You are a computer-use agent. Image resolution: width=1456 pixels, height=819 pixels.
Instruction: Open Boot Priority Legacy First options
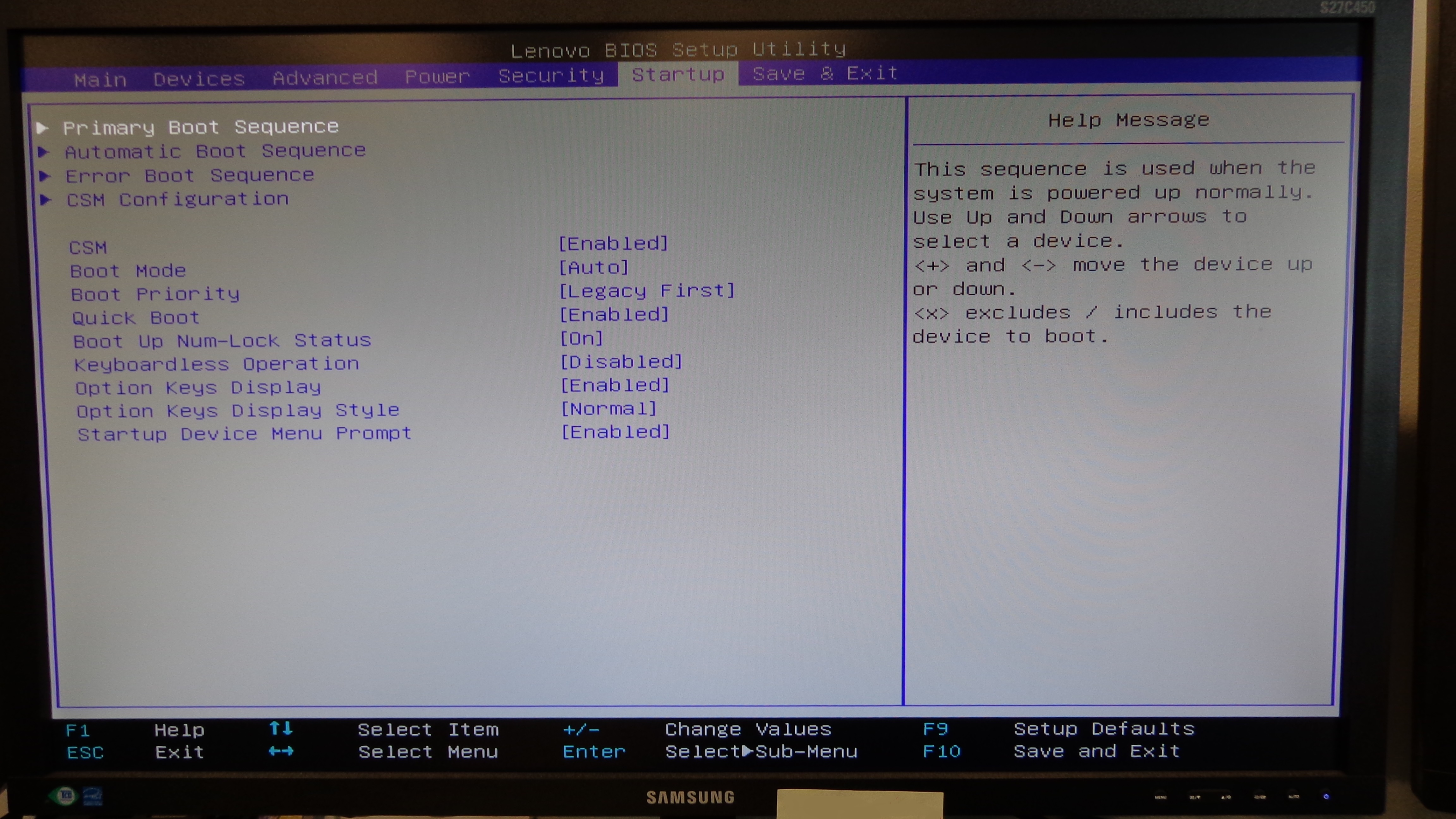click(x=646, y=290)
